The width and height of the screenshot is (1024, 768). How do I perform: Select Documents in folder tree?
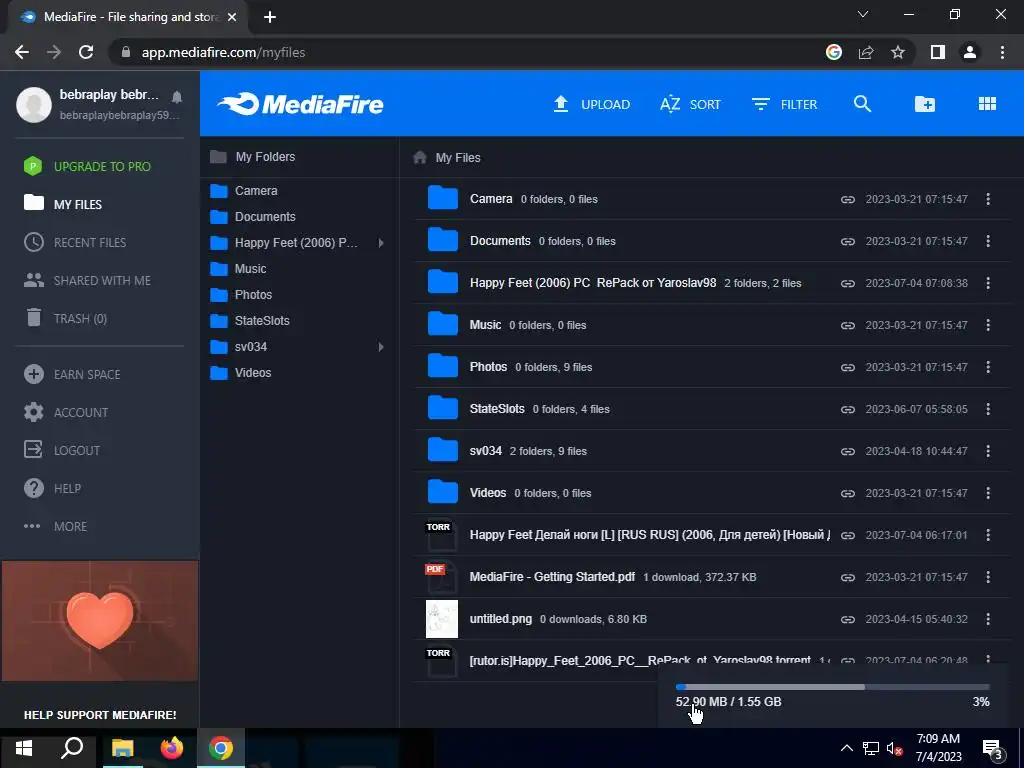(253, 217)
